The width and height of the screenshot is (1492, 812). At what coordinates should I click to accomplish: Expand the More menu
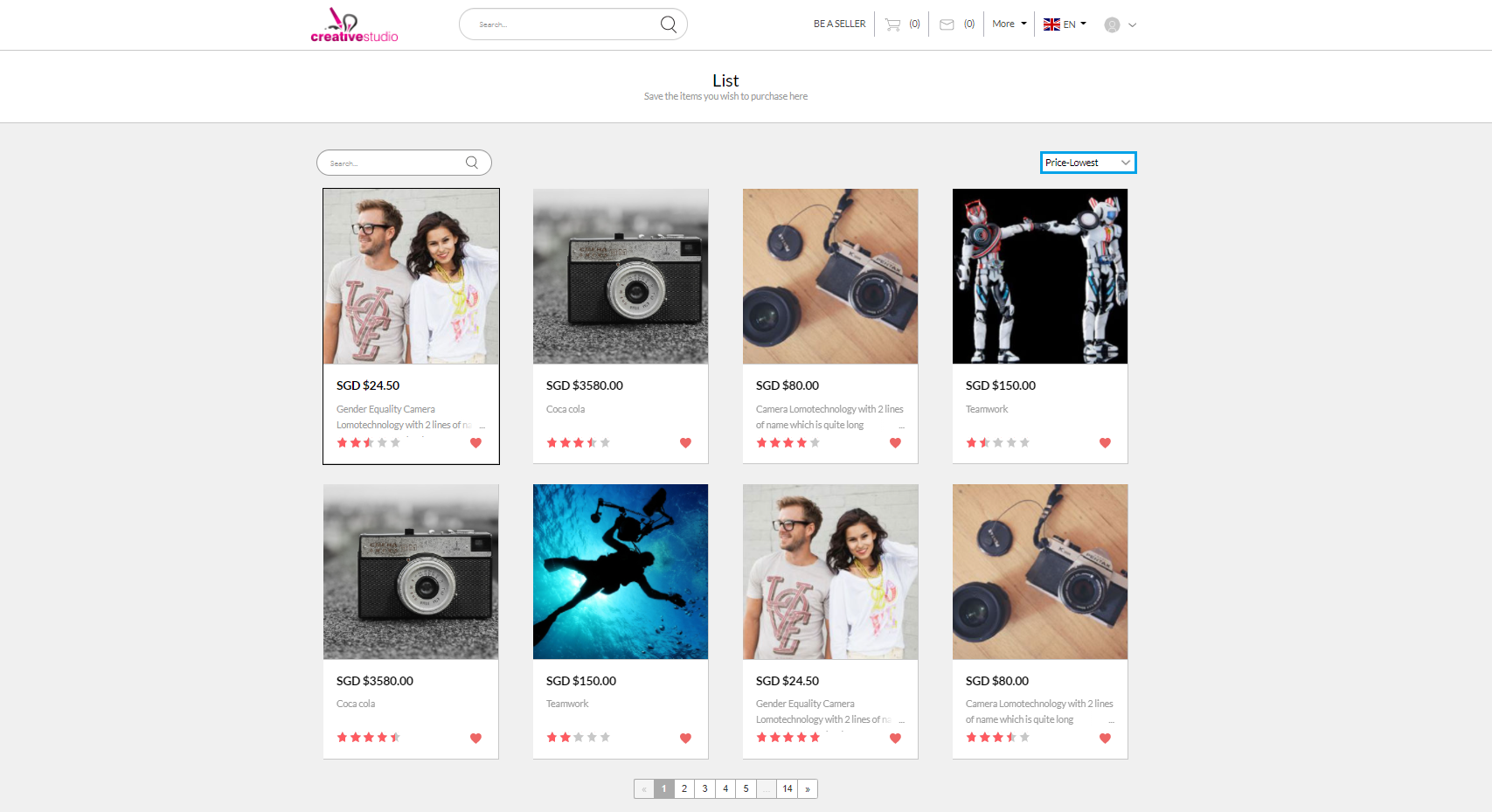(x=1009, y=24)
